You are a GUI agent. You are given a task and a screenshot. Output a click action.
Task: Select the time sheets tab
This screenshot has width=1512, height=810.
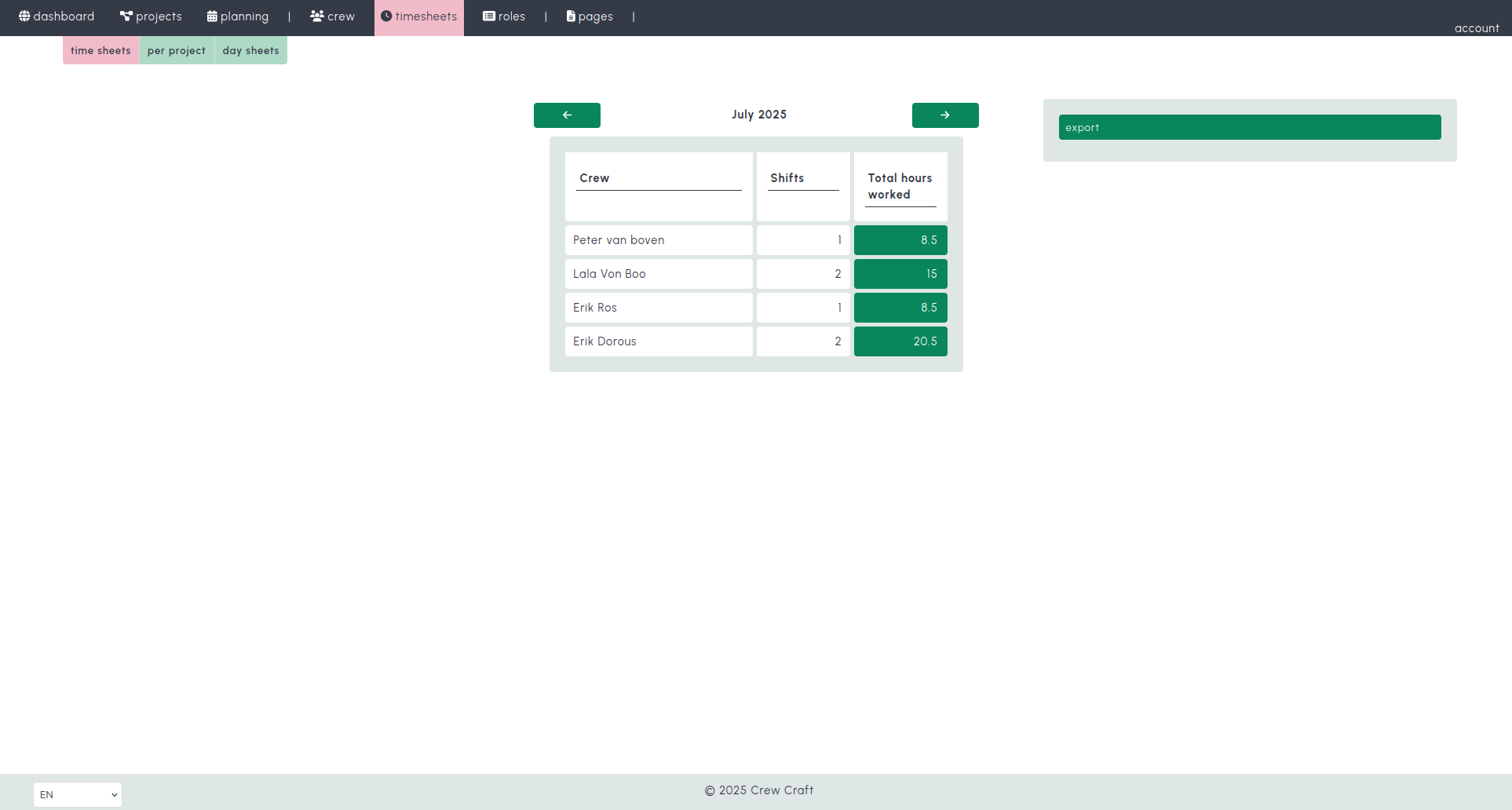click(x=100, y=50)
